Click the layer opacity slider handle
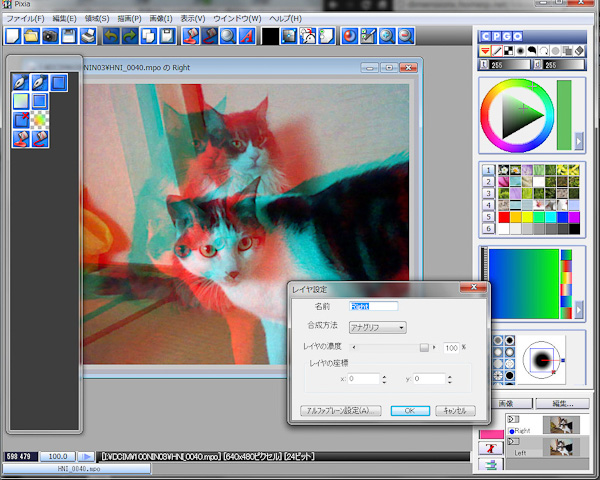Viewport: 600px width, 480px height. (424, 347)
